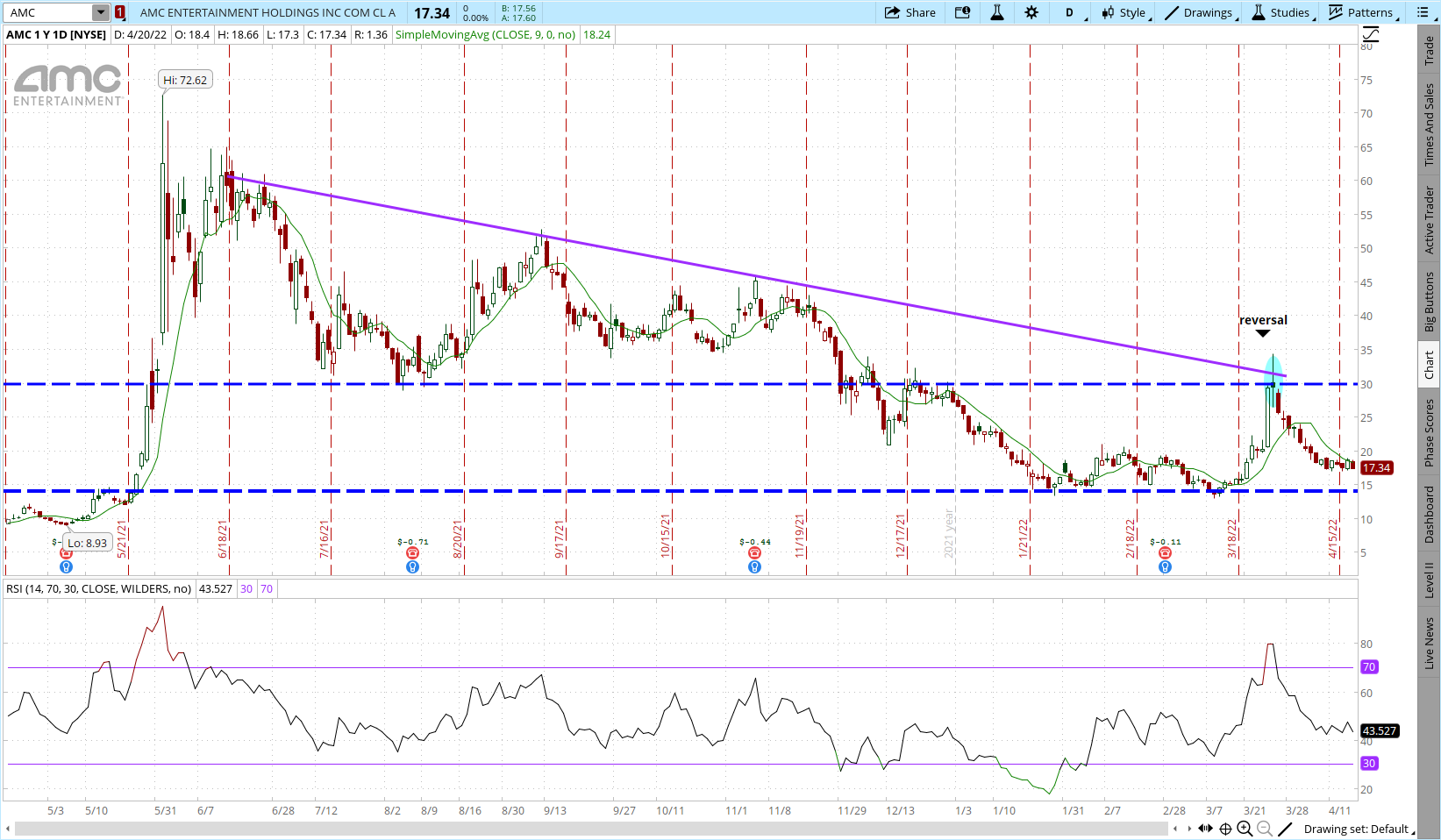The height and width of the screenshot is (840, 1441).
Task: Toggle the price axis scale icon
Action: (x=1371, y=34)
